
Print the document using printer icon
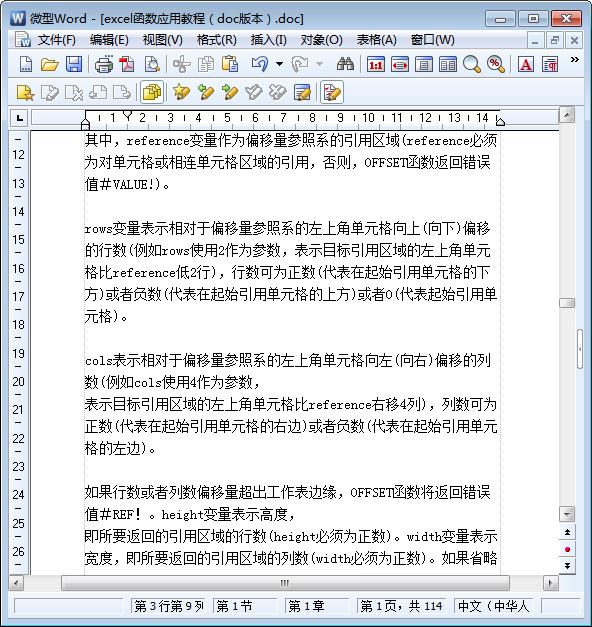pyautogui.click(x=104, y=64)
